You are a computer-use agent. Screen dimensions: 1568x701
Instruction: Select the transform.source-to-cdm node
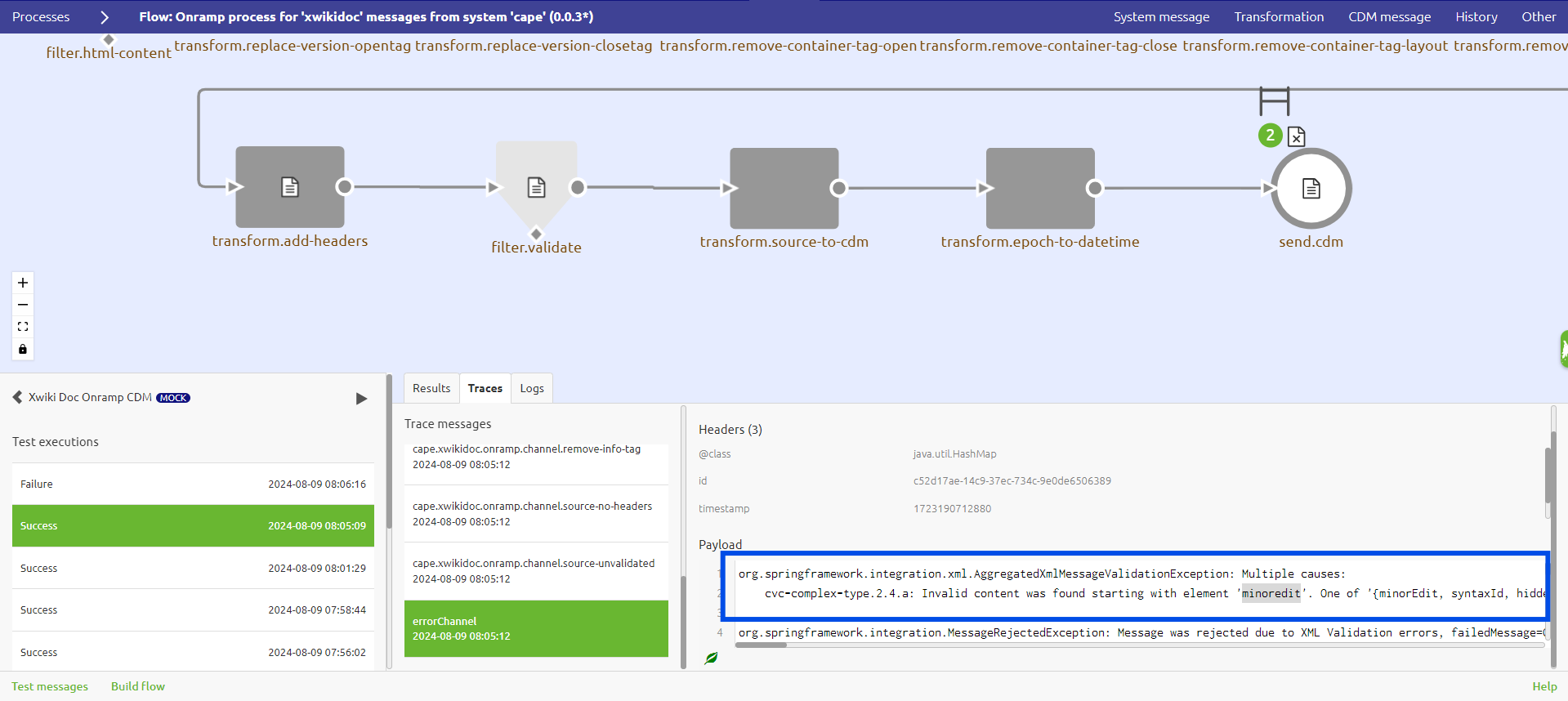[x=784, y=188]
